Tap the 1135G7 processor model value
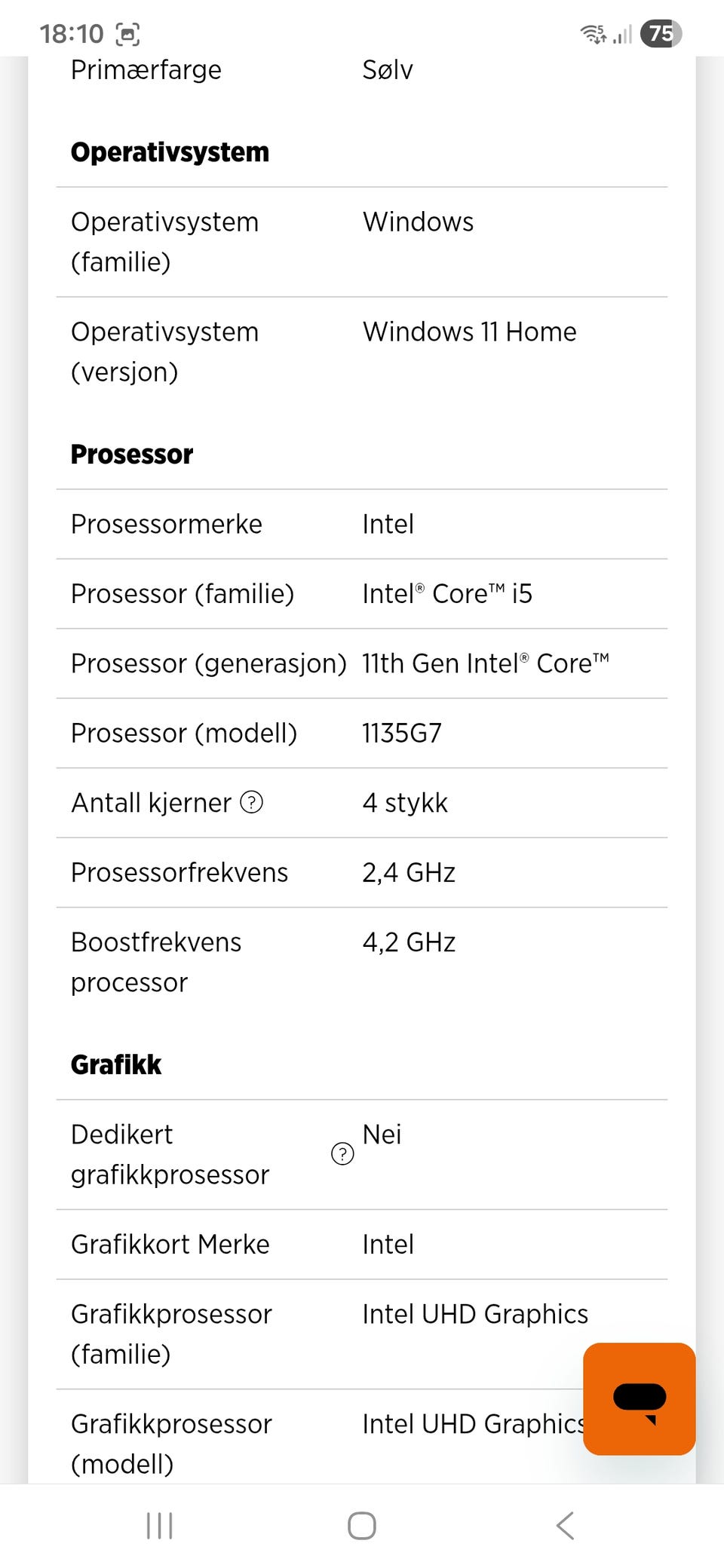This screenshot has height=1568, width=724. tap(402, 733)
